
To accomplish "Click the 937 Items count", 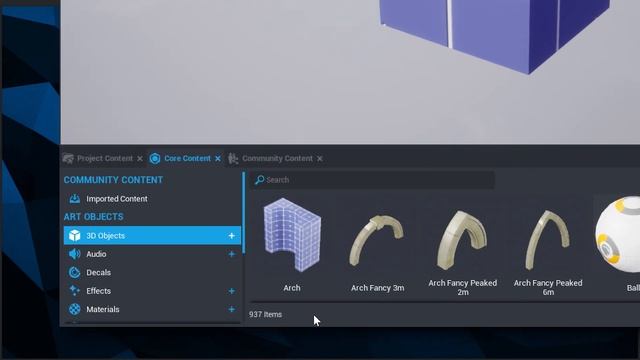I will pyautogui.click(x=265, y=314).
